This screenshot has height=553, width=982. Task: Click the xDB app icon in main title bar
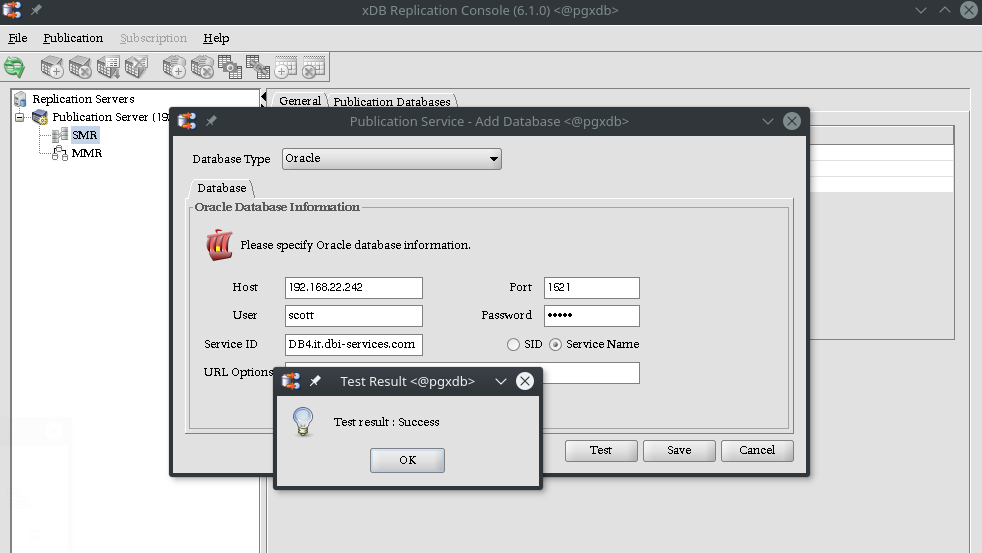click(12, 10)
